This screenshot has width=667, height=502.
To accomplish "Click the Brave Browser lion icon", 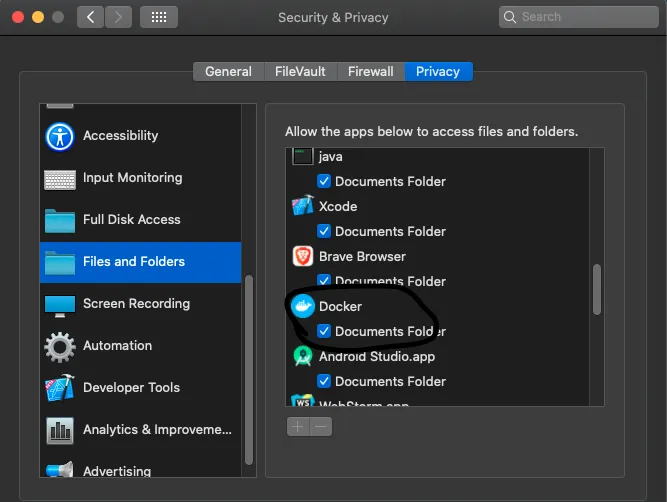I will tap(303, 256).
